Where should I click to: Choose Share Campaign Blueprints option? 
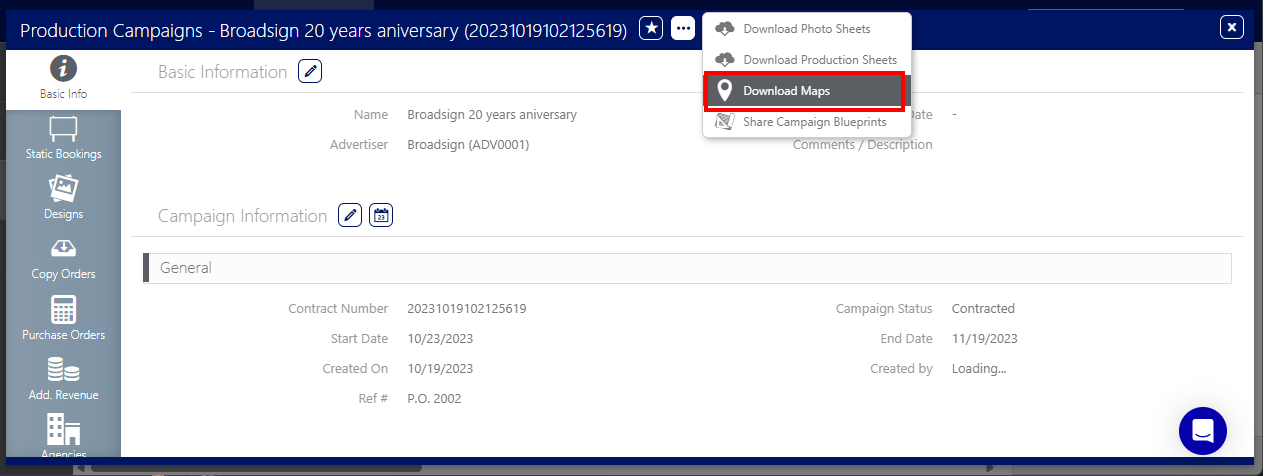pos(807,122)
